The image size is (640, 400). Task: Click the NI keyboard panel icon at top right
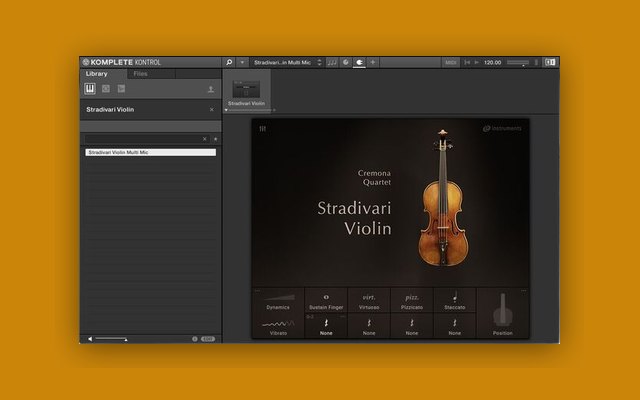(x=550, y=62)
